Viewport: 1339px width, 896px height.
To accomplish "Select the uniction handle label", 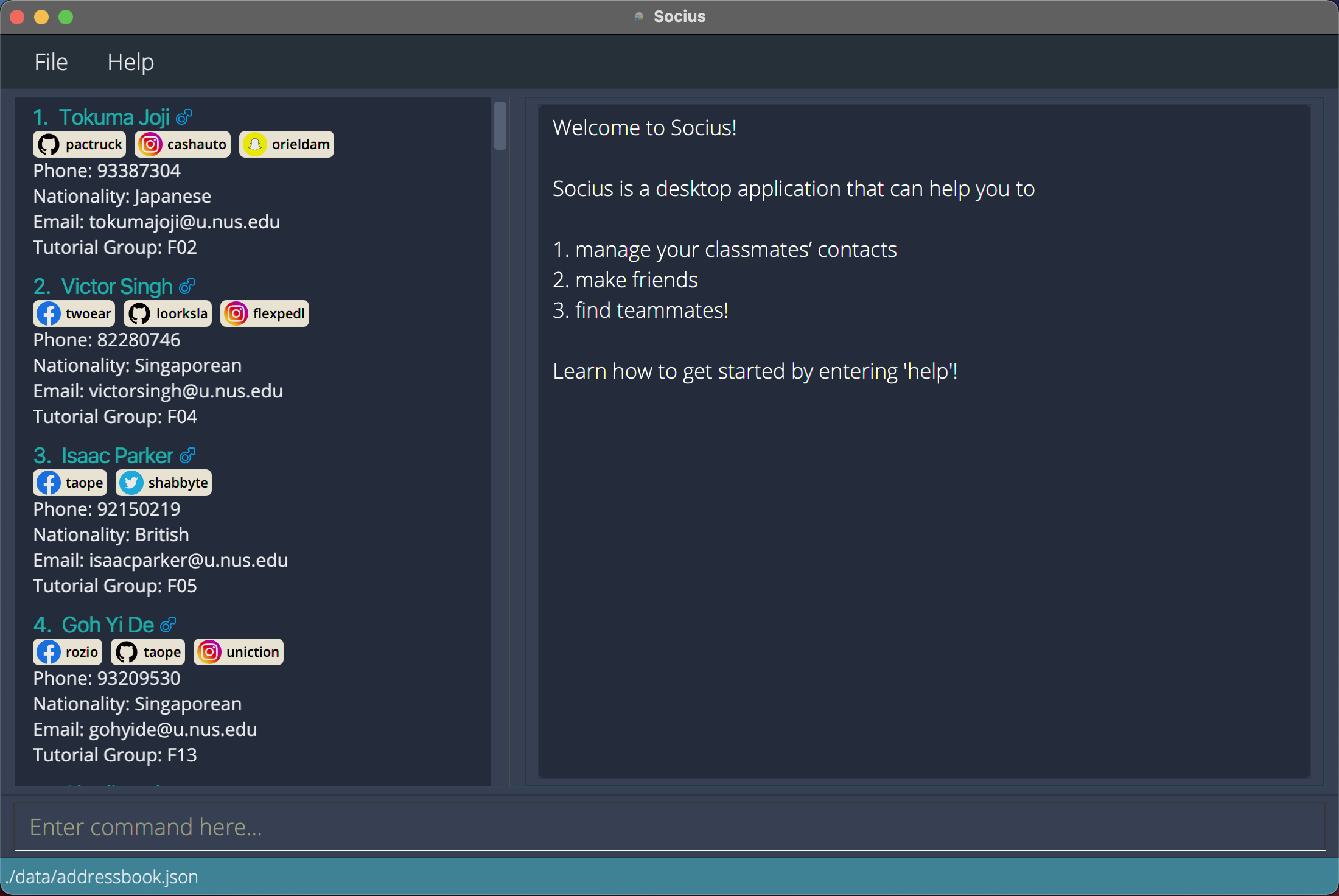I will pyautogui.click(x=253, y=652).
